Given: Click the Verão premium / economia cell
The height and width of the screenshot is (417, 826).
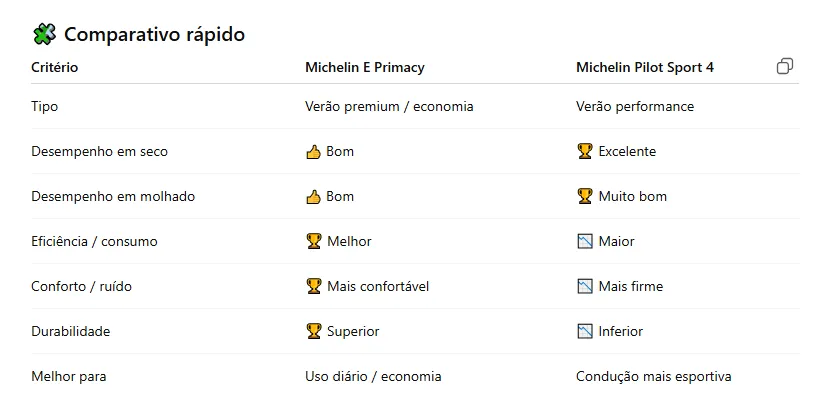Looking at the screenshot, I should pyautogui.click(x=389, y=107).
